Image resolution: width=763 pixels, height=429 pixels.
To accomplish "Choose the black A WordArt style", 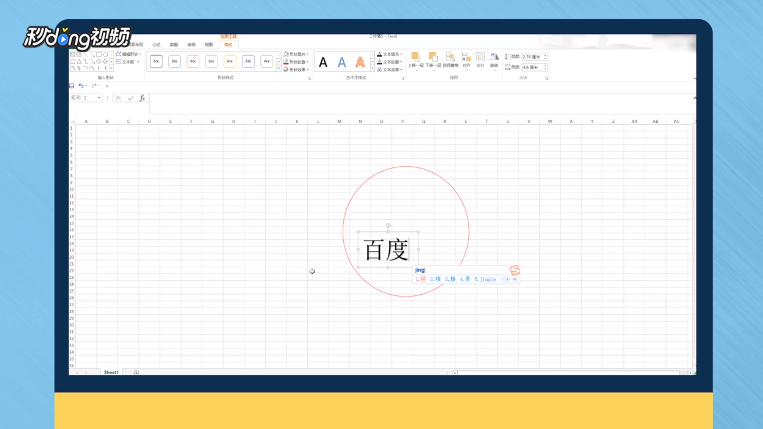I will (x=323, y=62).
